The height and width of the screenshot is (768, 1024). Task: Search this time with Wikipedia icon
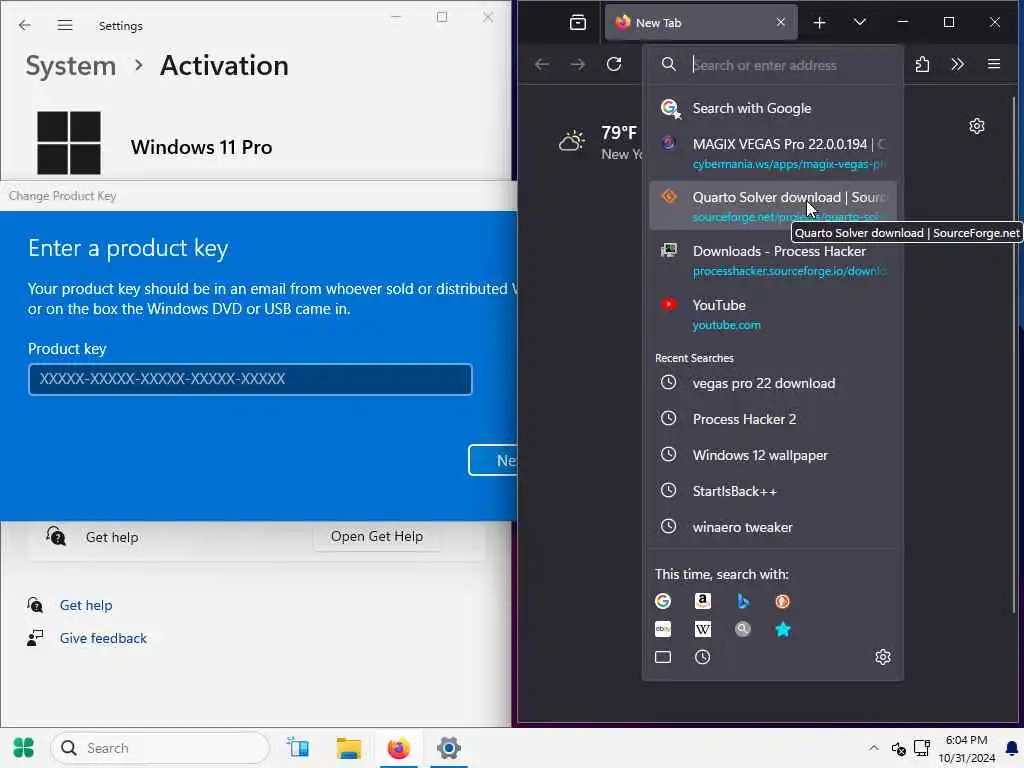coord(703,629)
